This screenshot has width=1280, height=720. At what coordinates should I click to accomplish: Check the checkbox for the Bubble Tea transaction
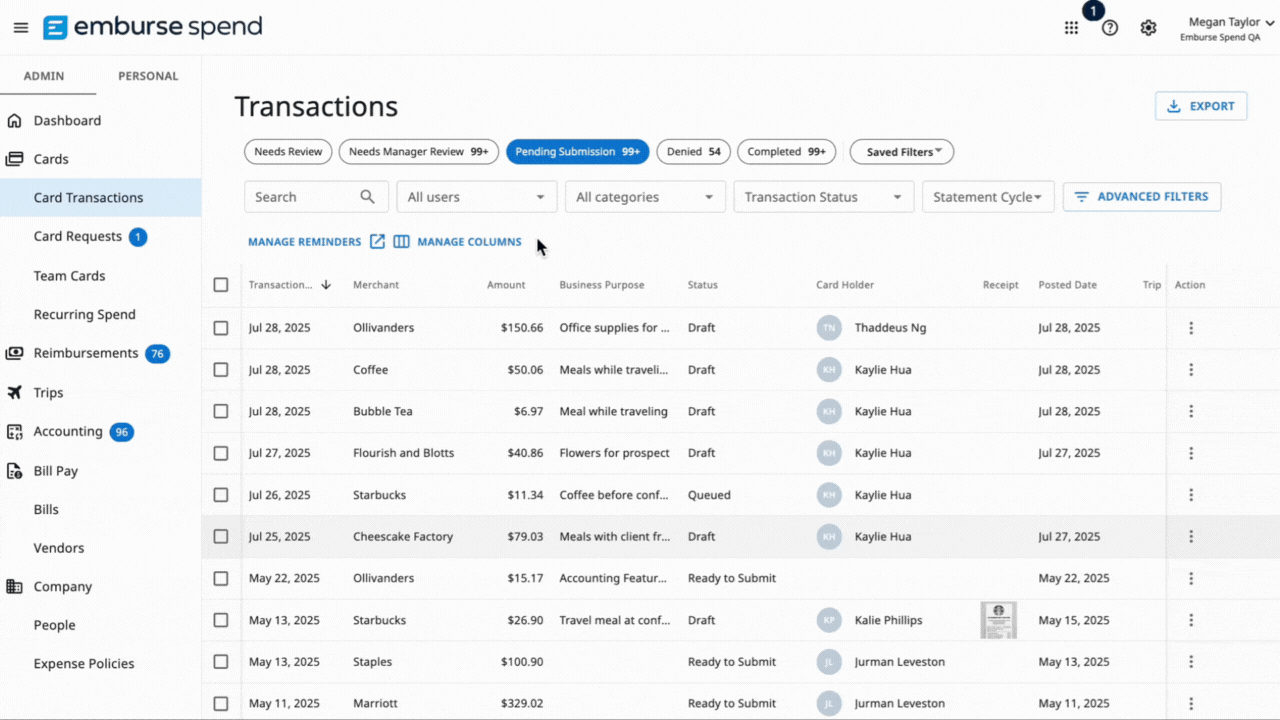221,411
